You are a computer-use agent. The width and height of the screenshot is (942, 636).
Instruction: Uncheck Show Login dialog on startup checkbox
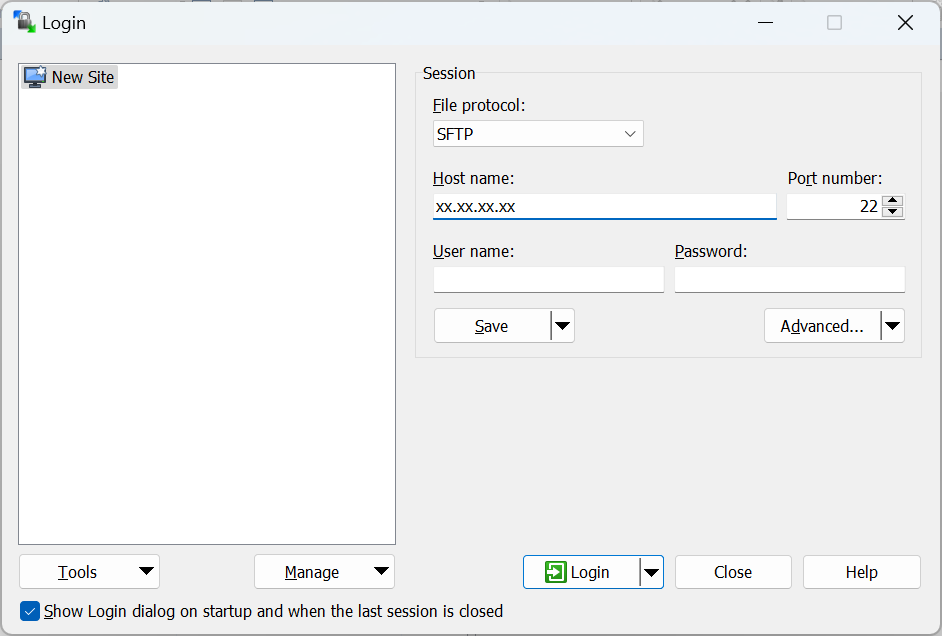coord(29,611)
